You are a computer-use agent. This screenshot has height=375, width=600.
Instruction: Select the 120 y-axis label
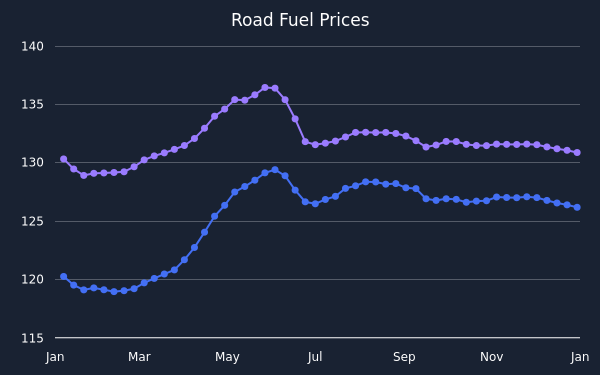(x=33, y=279)
